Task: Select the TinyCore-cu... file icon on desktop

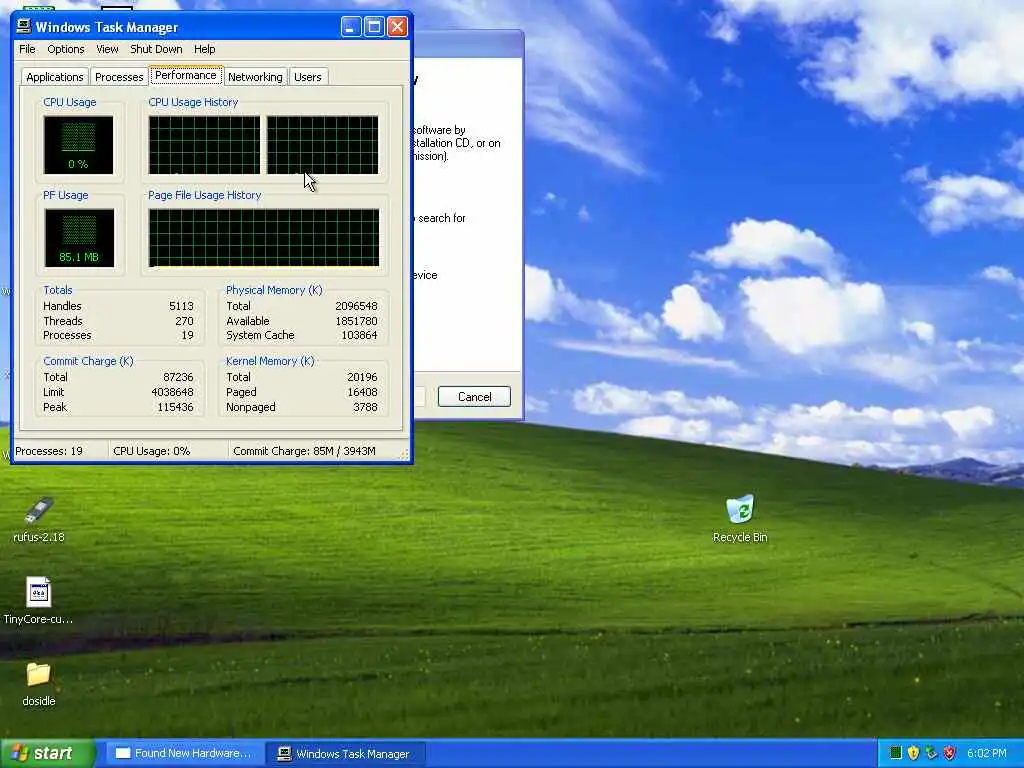Action: [38, 601]
